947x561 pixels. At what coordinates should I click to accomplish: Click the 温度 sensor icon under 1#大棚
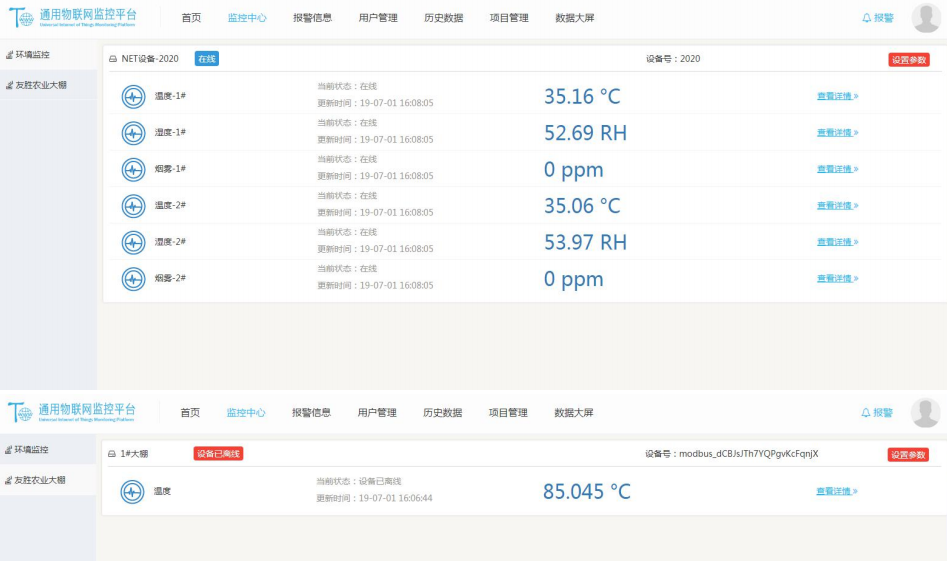click(132, 492)
